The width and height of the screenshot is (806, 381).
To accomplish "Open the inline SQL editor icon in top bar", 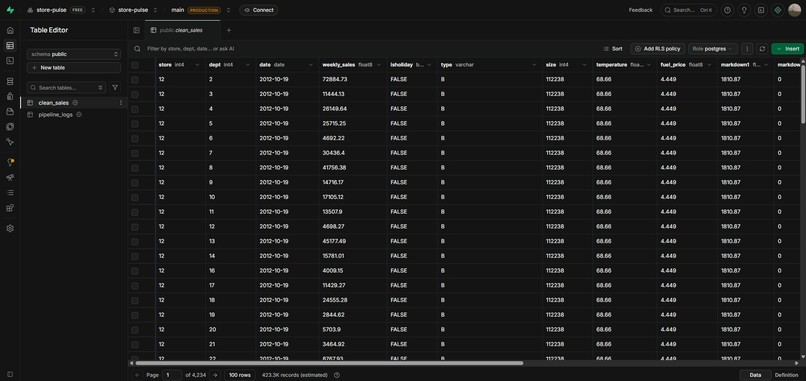I will (x=761, y=10).
